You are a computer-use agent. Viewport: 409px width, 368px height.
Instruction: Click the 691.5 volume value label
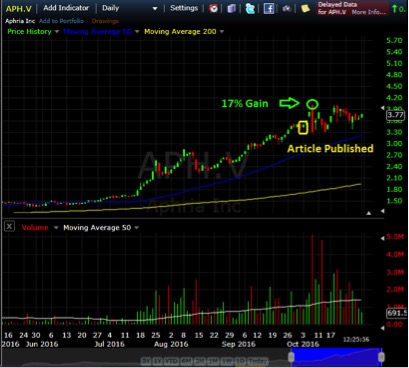(397, 313)
